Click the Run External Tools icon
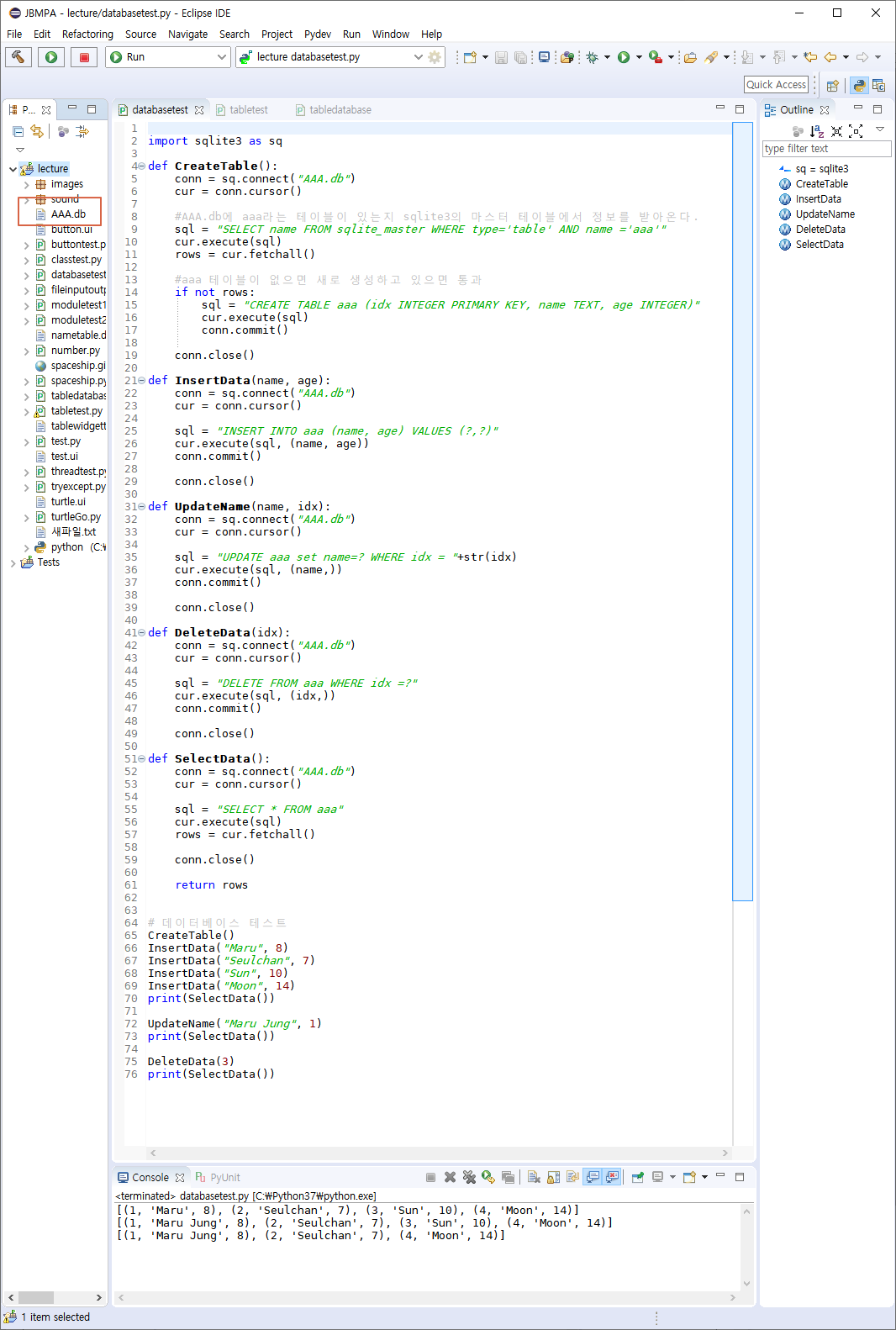The image size is (896, 1330). (656, 57)
